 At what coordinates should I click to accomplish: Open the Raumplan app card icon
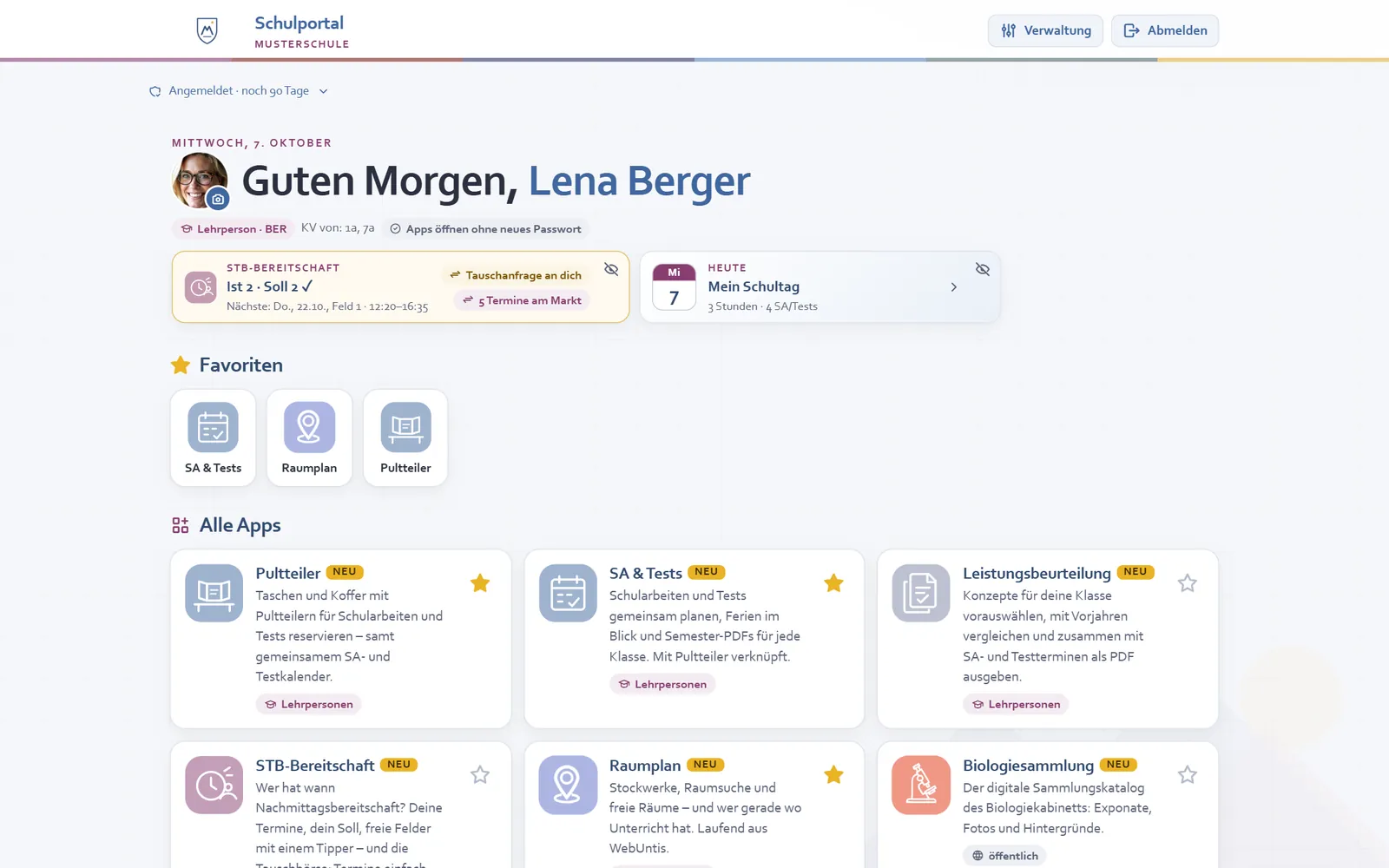click(x=568, y=786)
